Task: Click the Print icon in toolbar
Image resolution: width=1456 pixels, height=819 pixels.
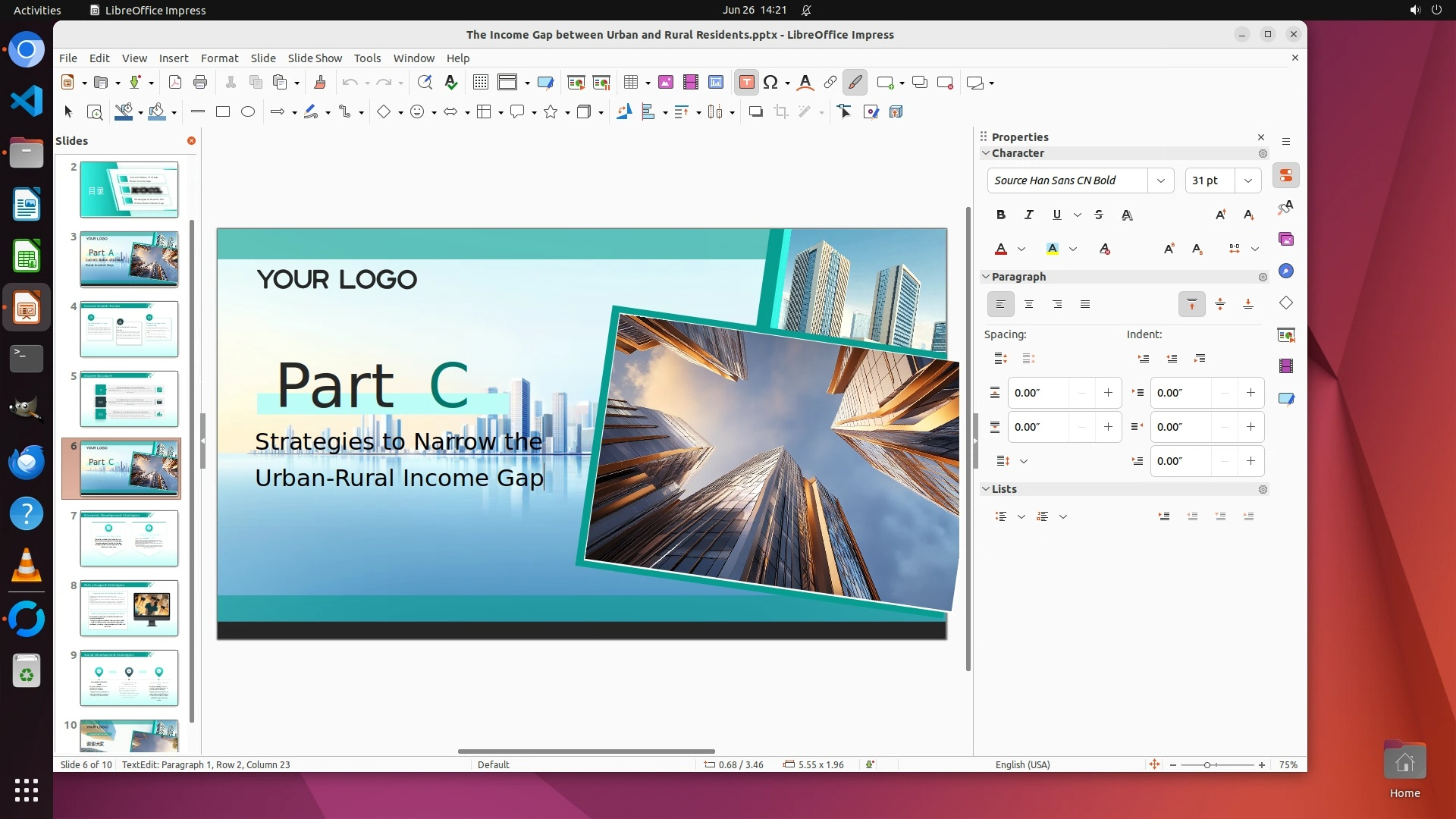Action: (x=200, y=83)
